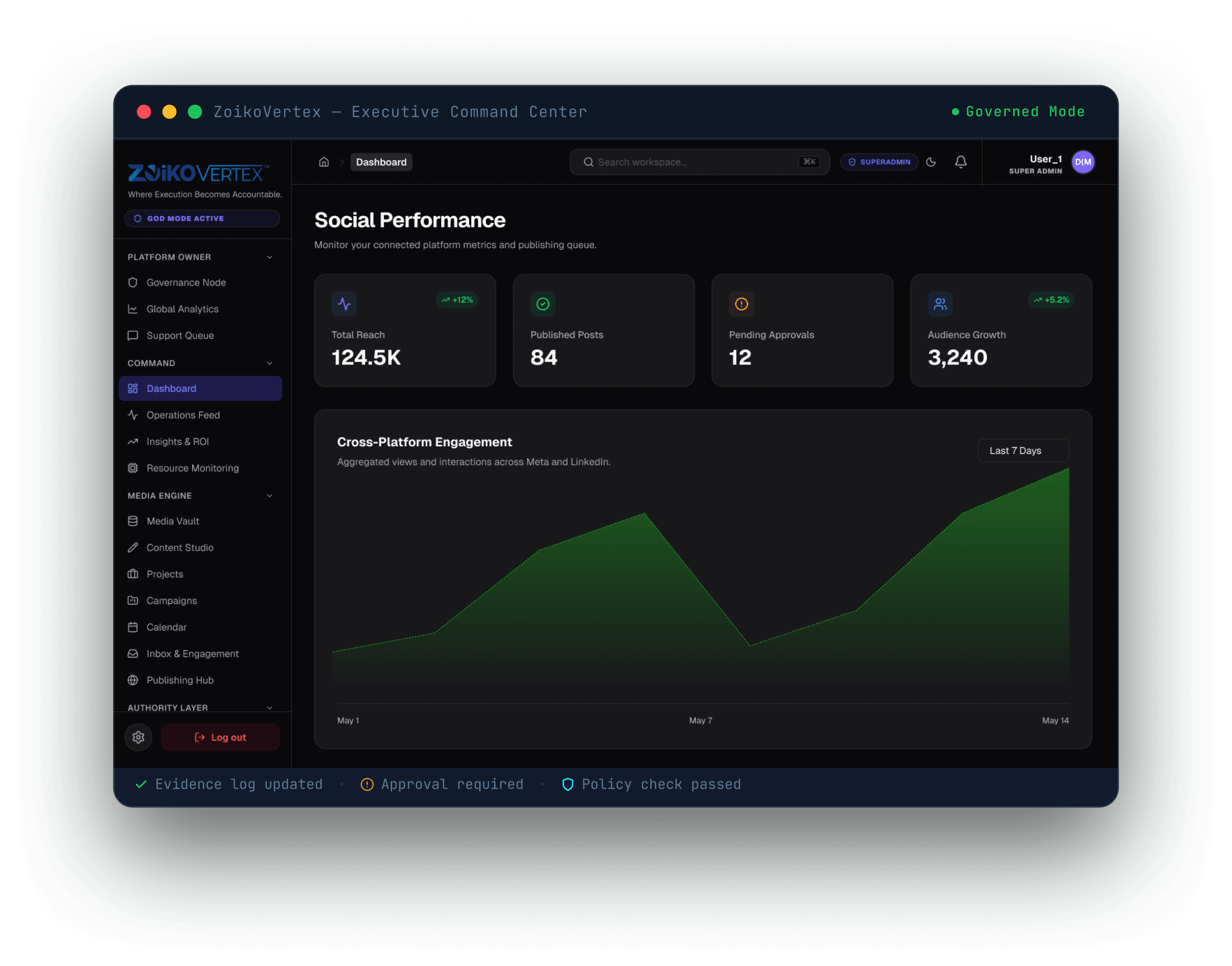1232x966 pixels.
Task: Collapse the Media Engine section chevron
Action: (269, 495)
